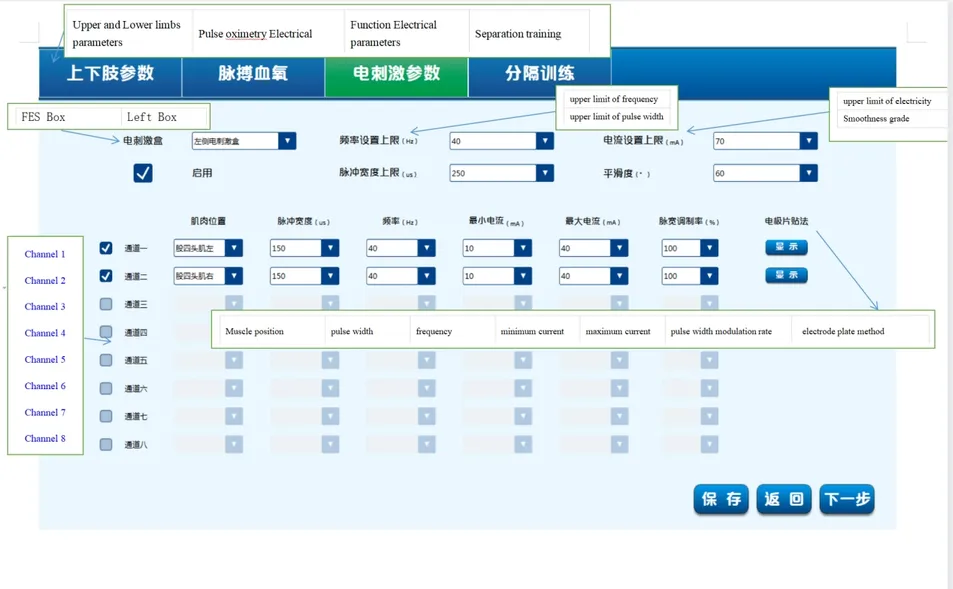This screenshot has width=953, height=589.
Task: Open the 频率设置上限 frequency limit dropdown
Action: point(545,141)
